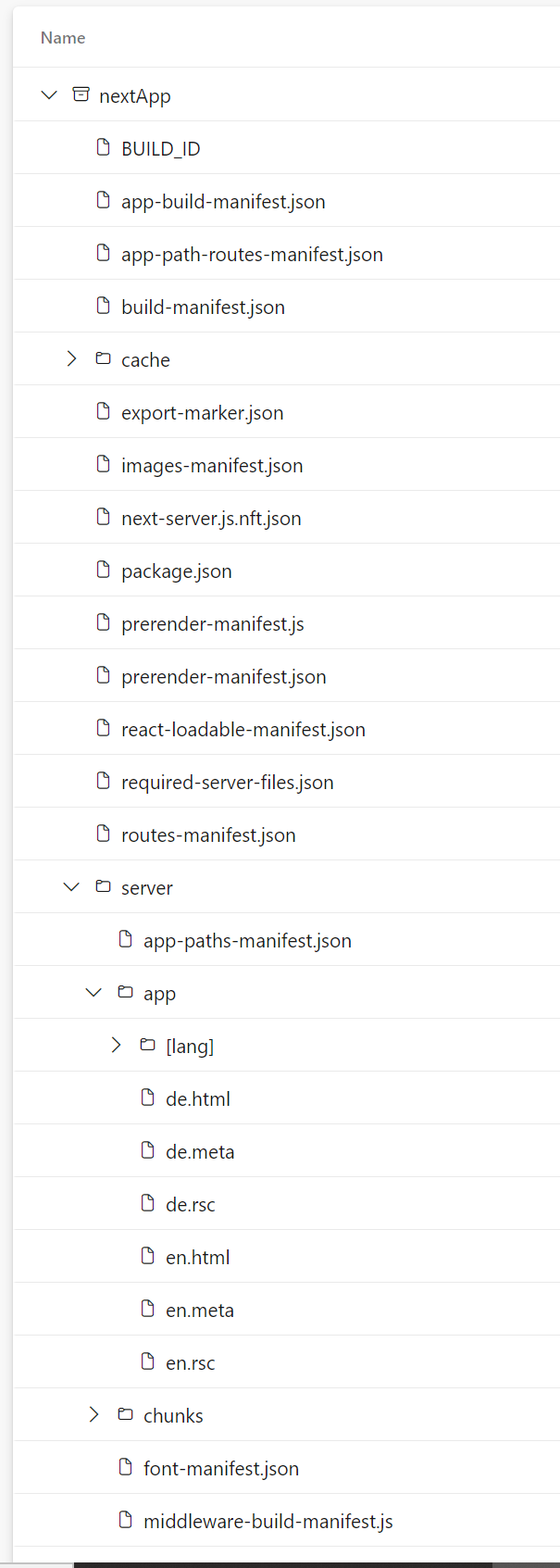Click the file icon next to BUILD_ID

[103, 146]
